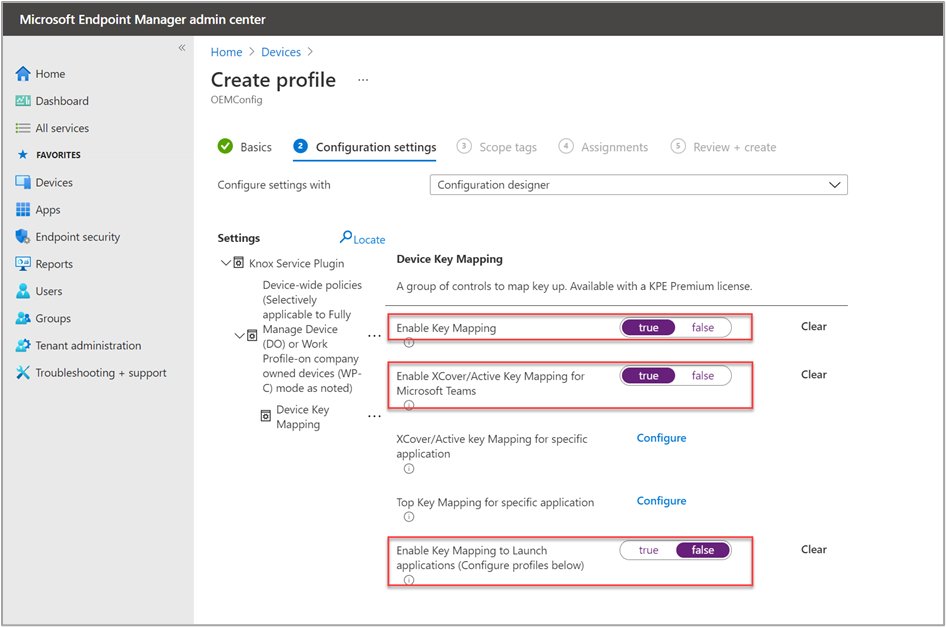Click Endpoint security menu label
The width and height of the screenshot is (946, 627).
77,237
